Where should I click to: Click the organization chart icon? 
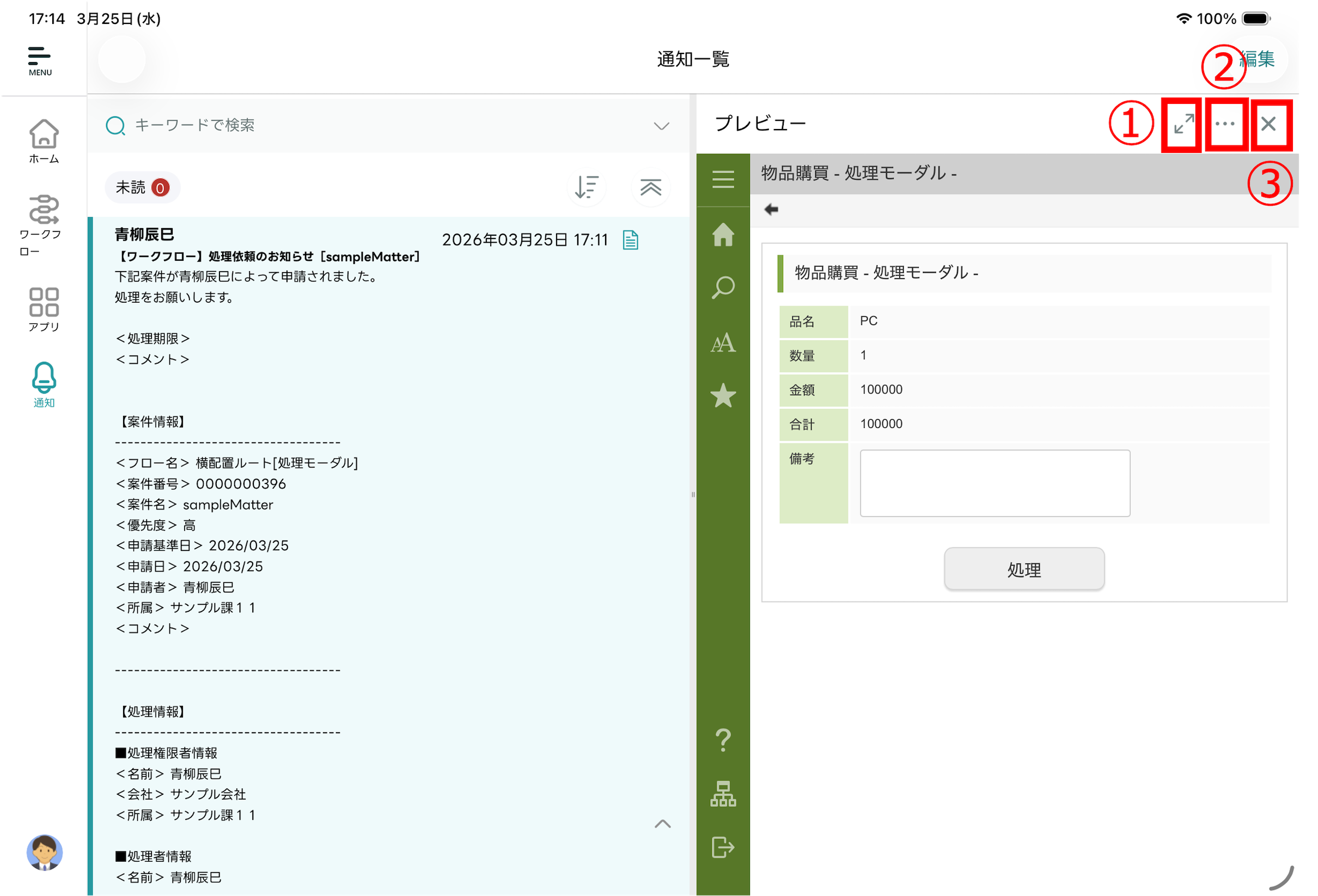(723, 794)
